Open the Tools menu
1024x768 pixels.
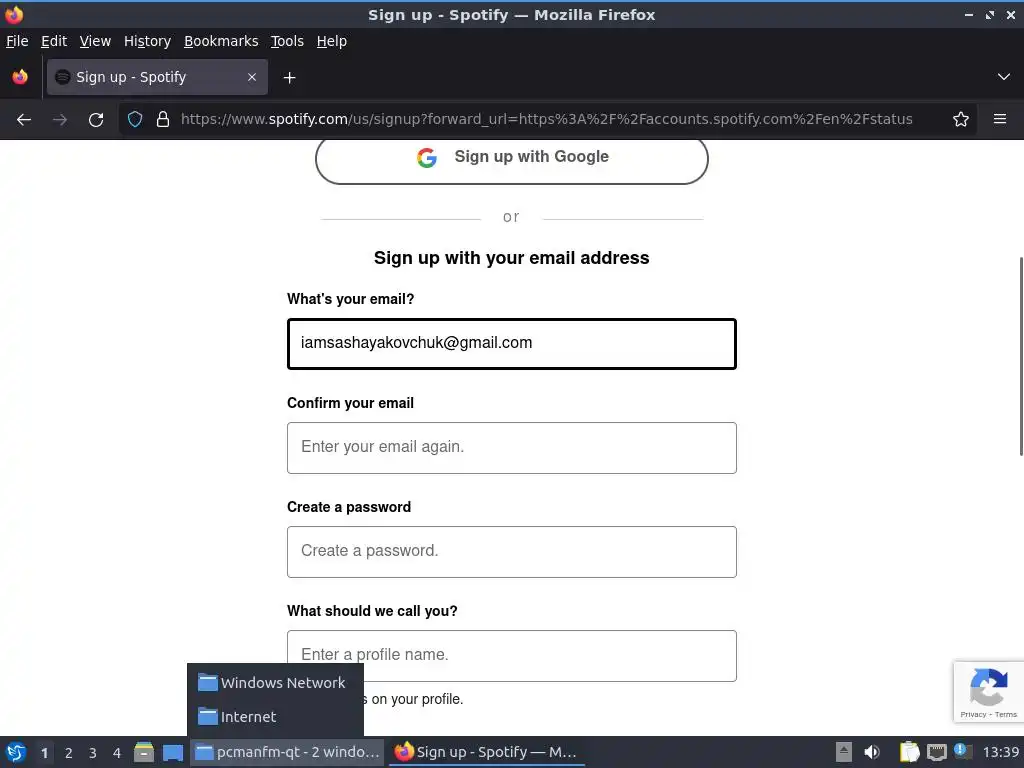(x=287, y=41)
